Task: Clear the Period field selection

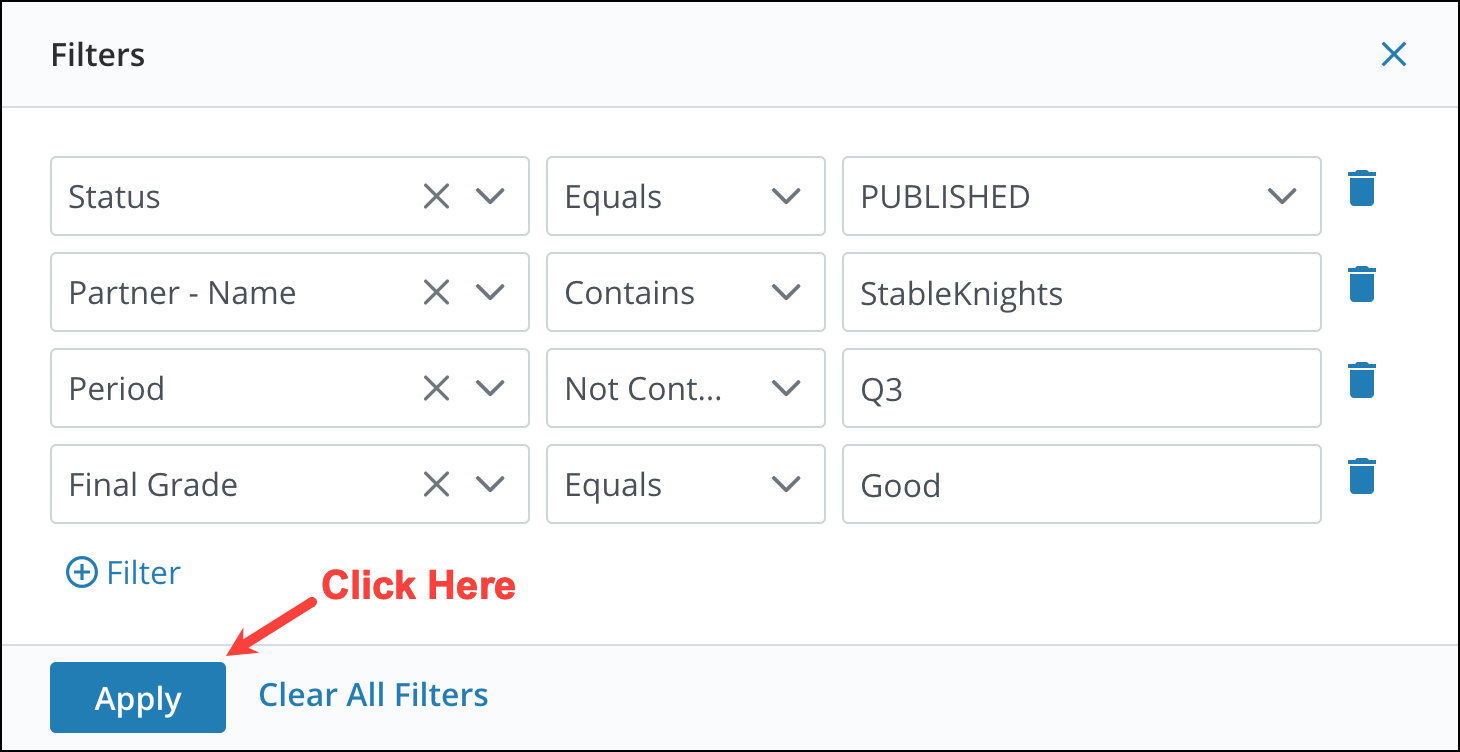Action: pyautogui.click(x=436, y=388)
